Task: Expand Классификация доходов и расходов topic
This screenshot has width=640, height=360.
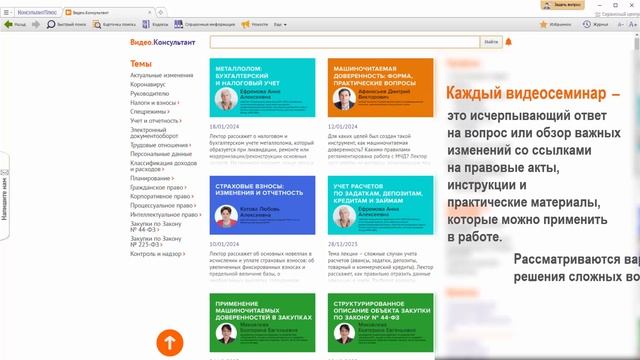Action: click(x=163, y=166)
